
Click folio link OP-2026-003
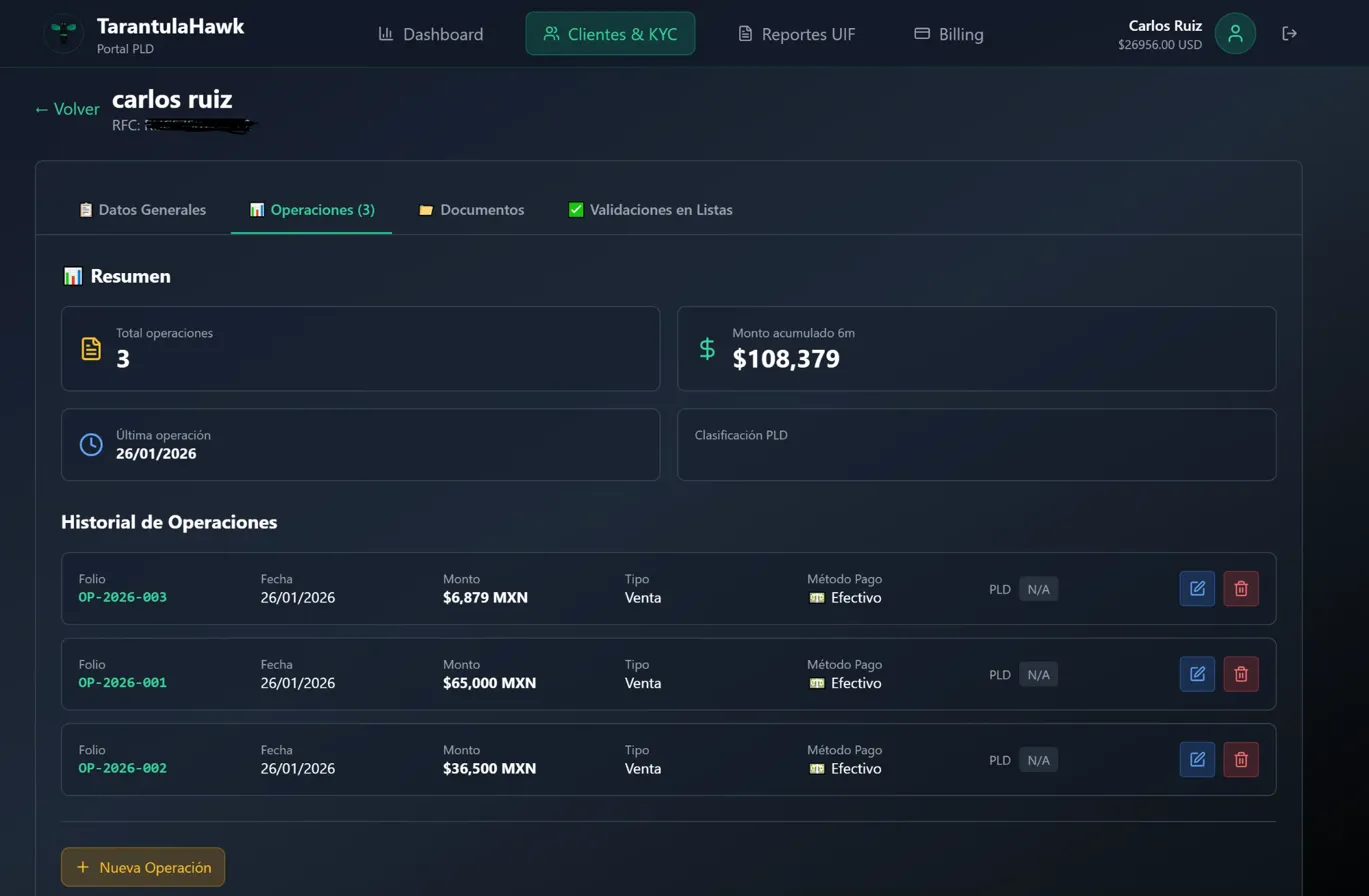coord(123,598)
